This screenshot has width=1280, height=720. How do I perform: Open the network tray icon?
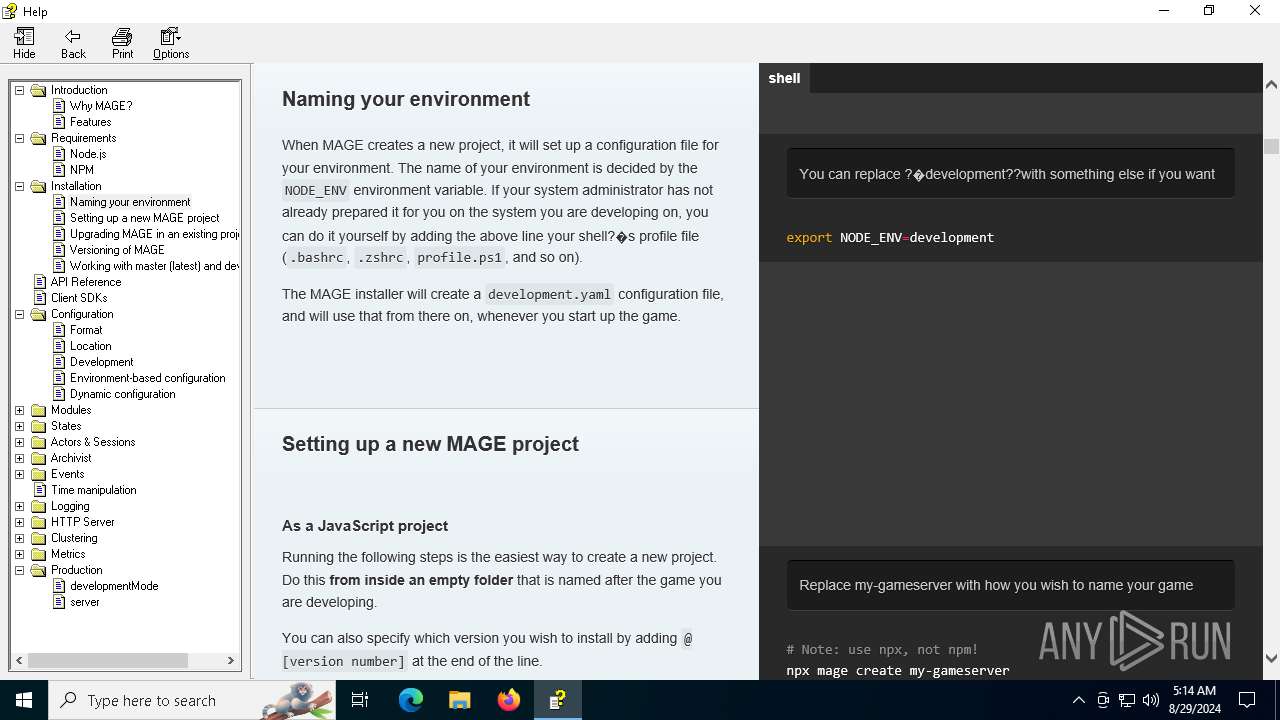[1127, 700]
